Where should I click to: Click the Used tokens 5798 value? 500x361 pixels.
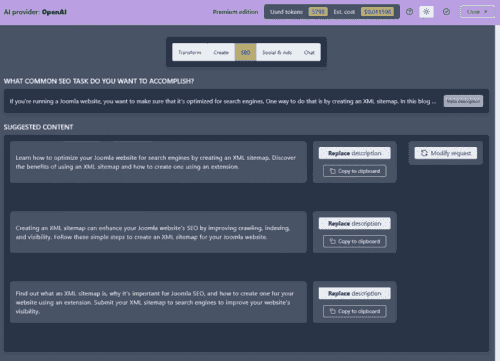pos(318,12)
